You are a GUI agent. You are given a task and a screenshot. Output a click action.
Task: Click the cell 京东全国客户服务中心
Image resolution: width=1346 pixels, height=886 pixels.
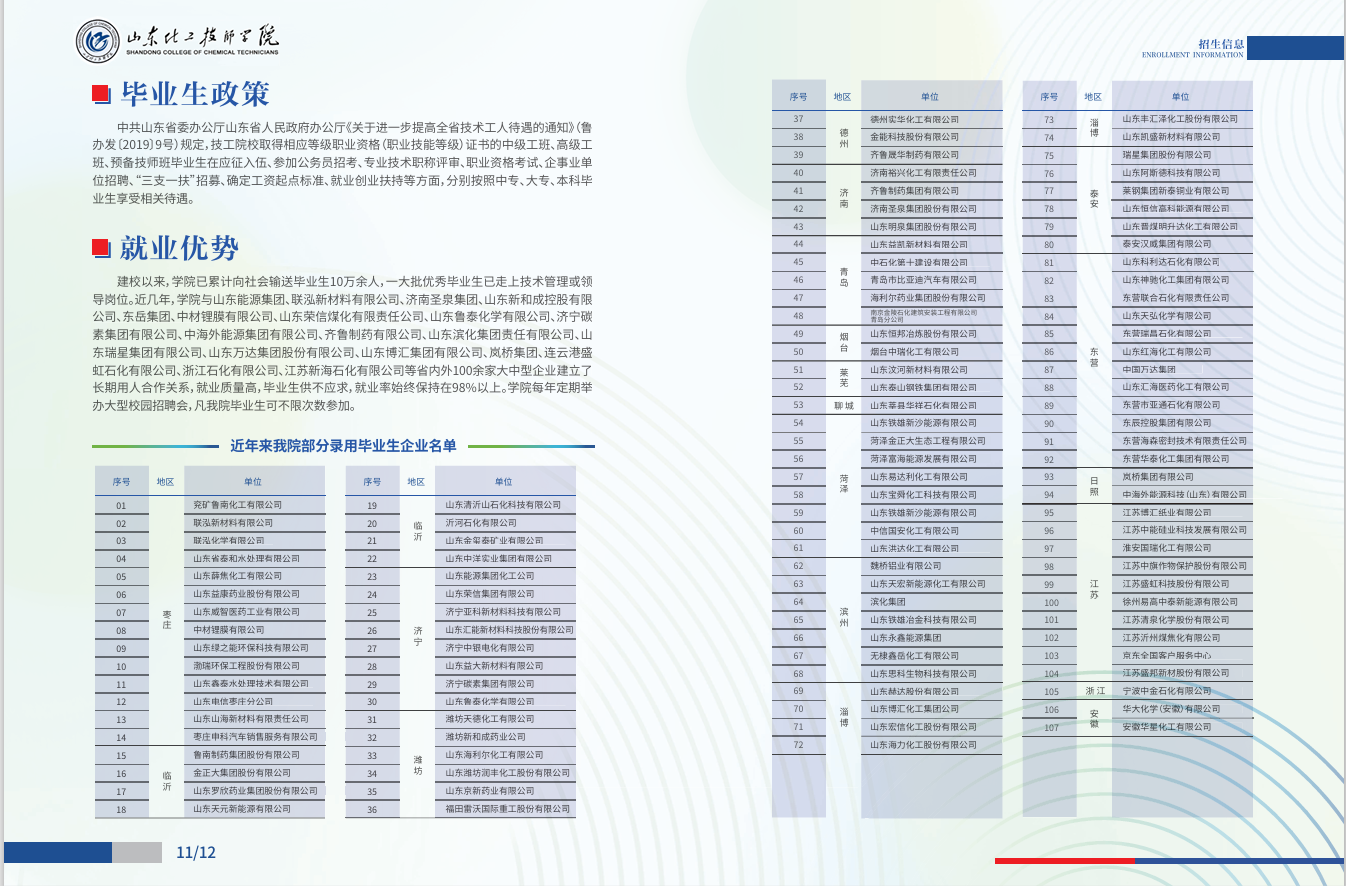(x=1166, y=656)
